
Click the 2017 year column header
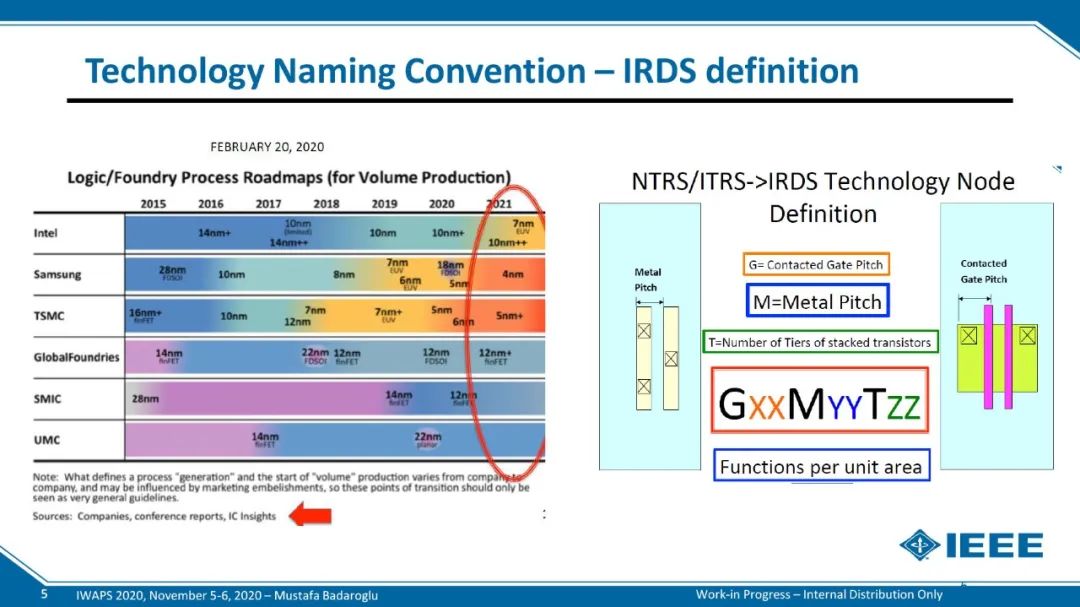tap(268, 204)
